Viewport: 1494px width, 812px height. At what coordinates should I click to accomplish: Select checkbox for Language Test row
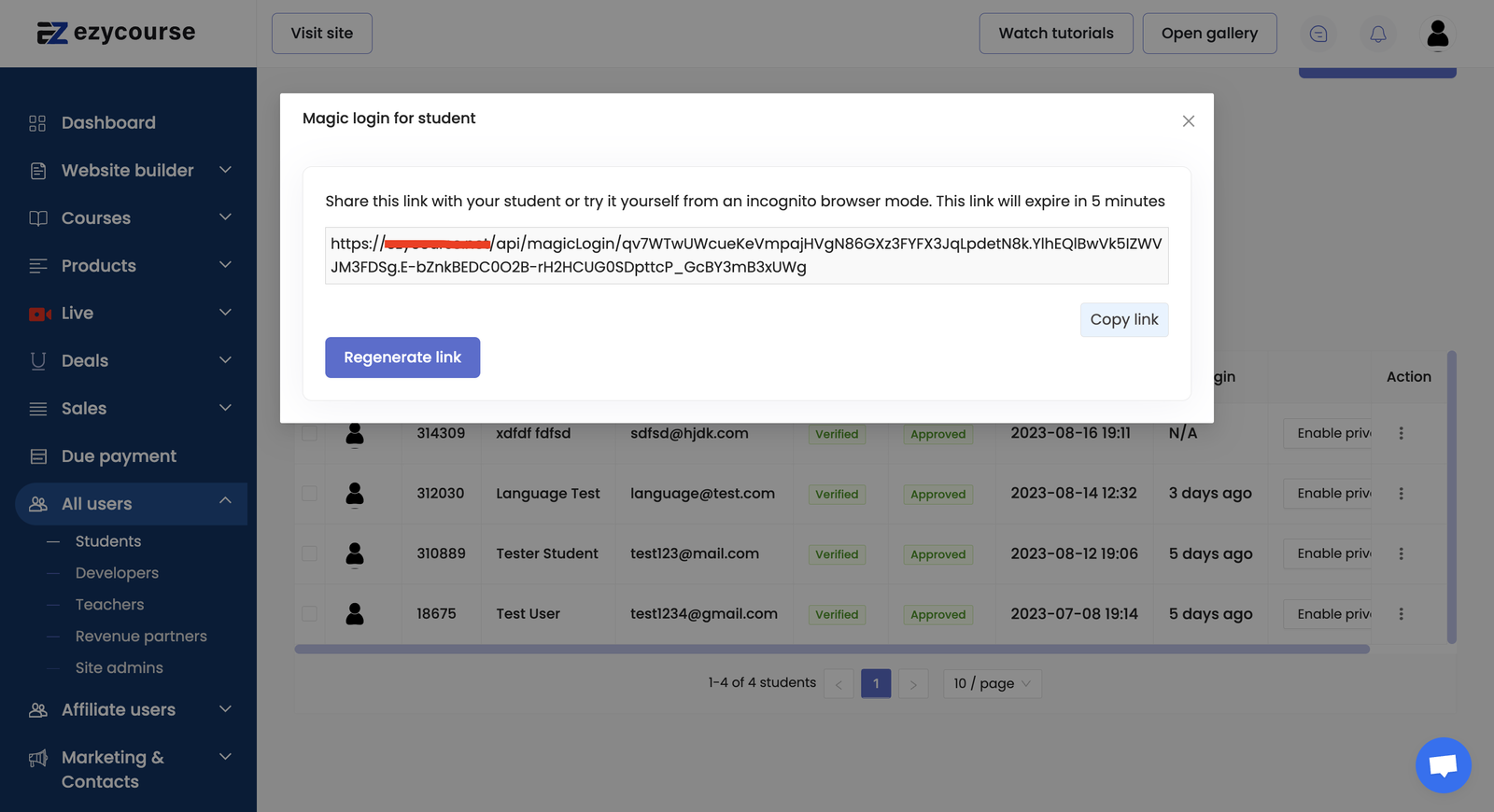(309, 494)
